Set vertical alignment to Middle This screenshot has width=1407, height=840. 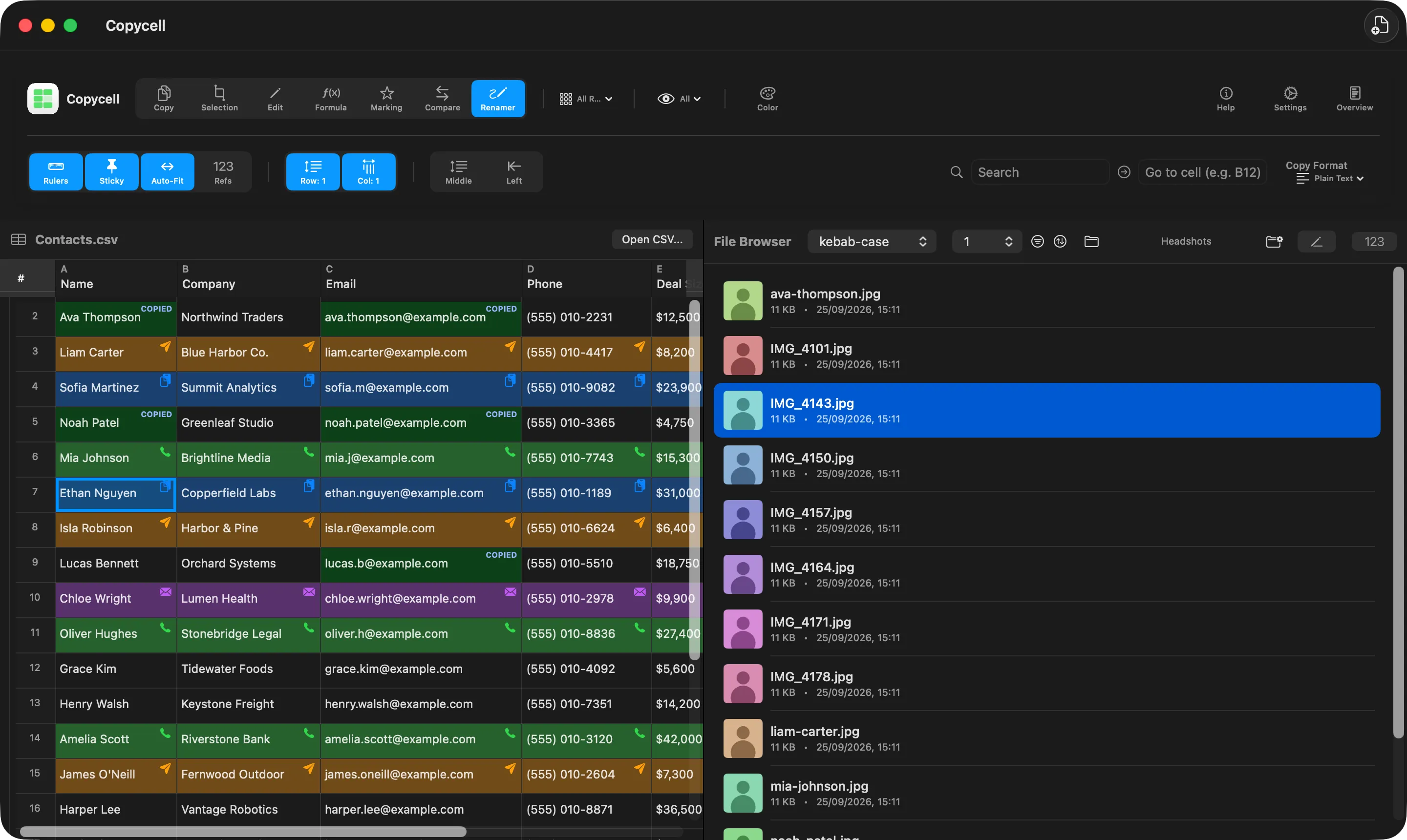(458, 171)
